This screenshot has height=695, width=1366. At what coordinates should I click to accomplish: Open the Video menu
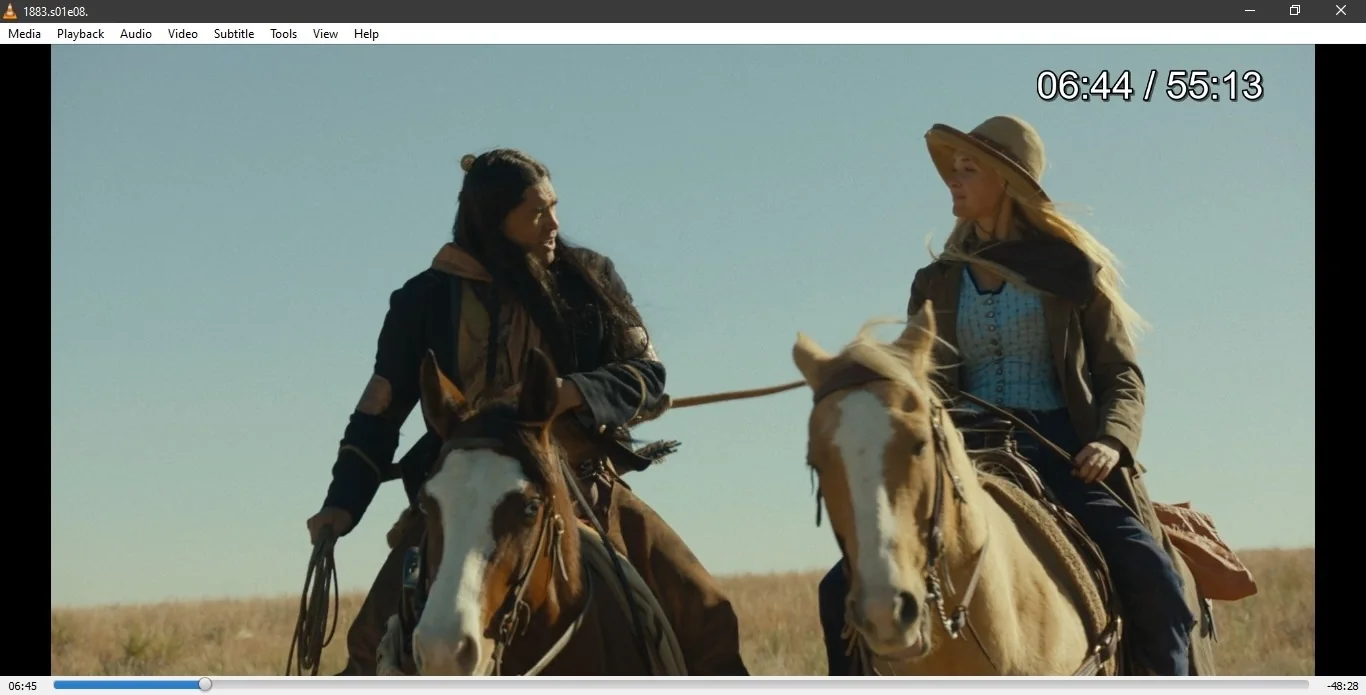coord(183,34)
